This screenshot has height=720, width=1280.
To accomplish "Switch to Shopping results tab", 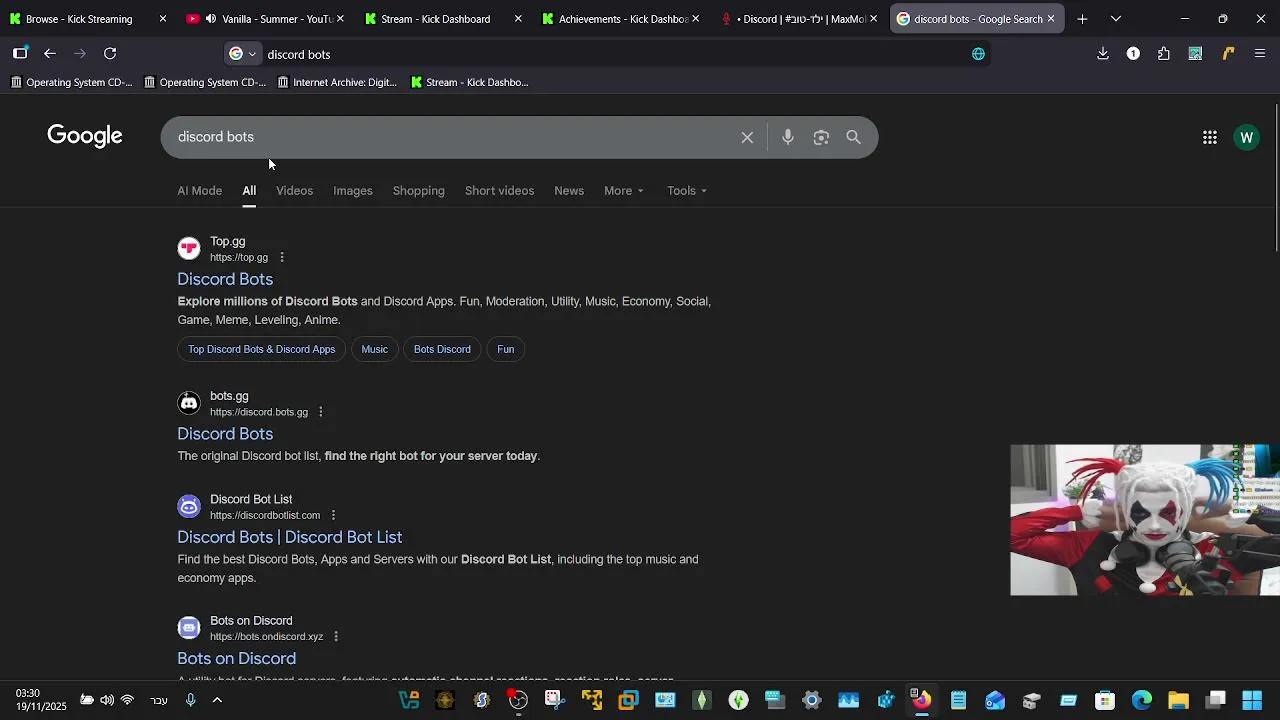I will point(418,191).
